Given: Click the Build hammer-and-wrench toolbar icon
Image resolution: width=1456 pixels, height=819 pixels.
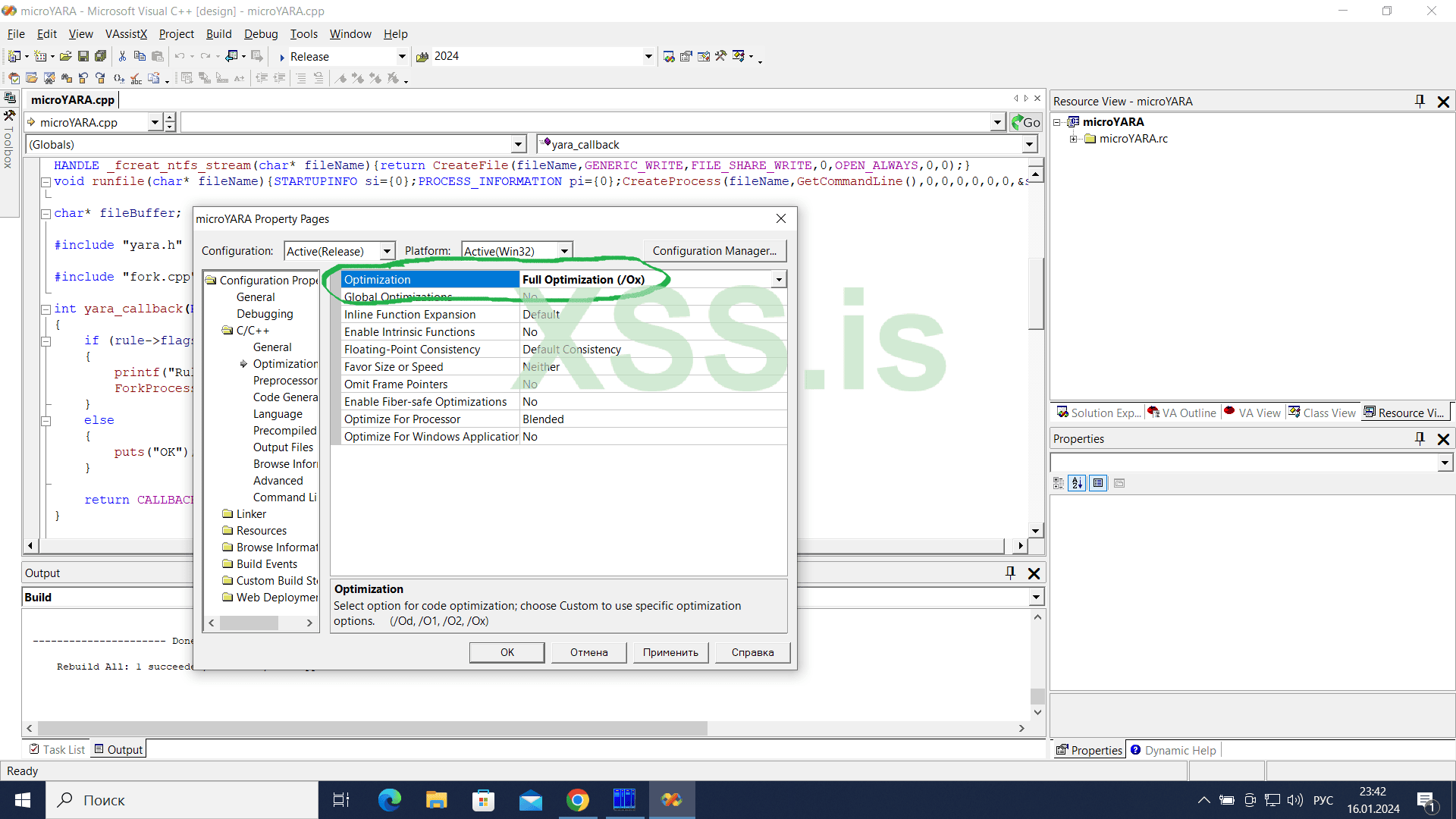Looking at the screenshot, I should coord(720,55).
